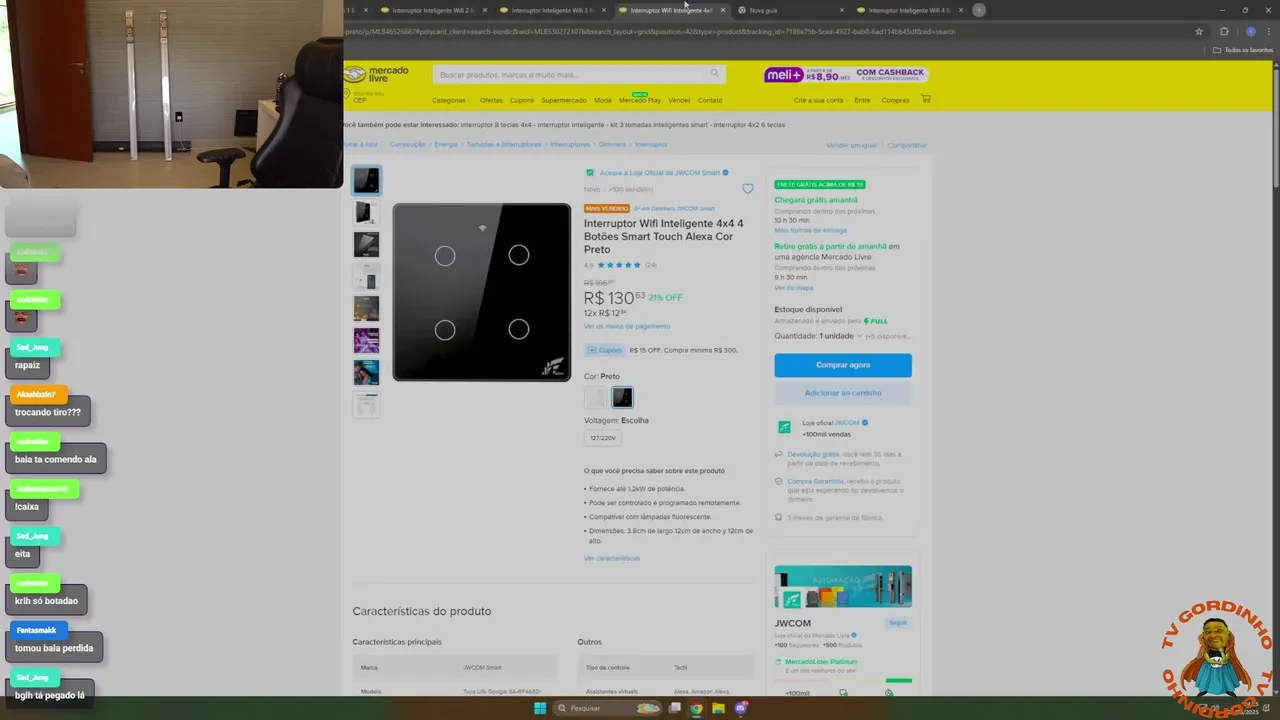Image resolution: width=1280 pixels, height=720 pixels.
Task: Open File Explorer from the taskbar
Action: [718, 708]
